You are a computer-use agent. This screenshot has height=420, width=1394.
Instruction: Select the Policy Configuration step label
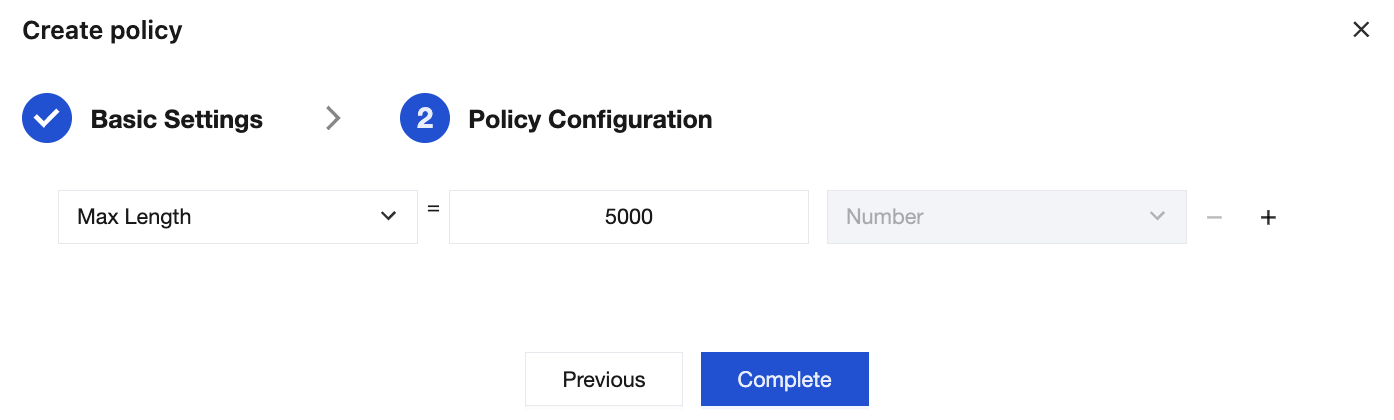590,120
